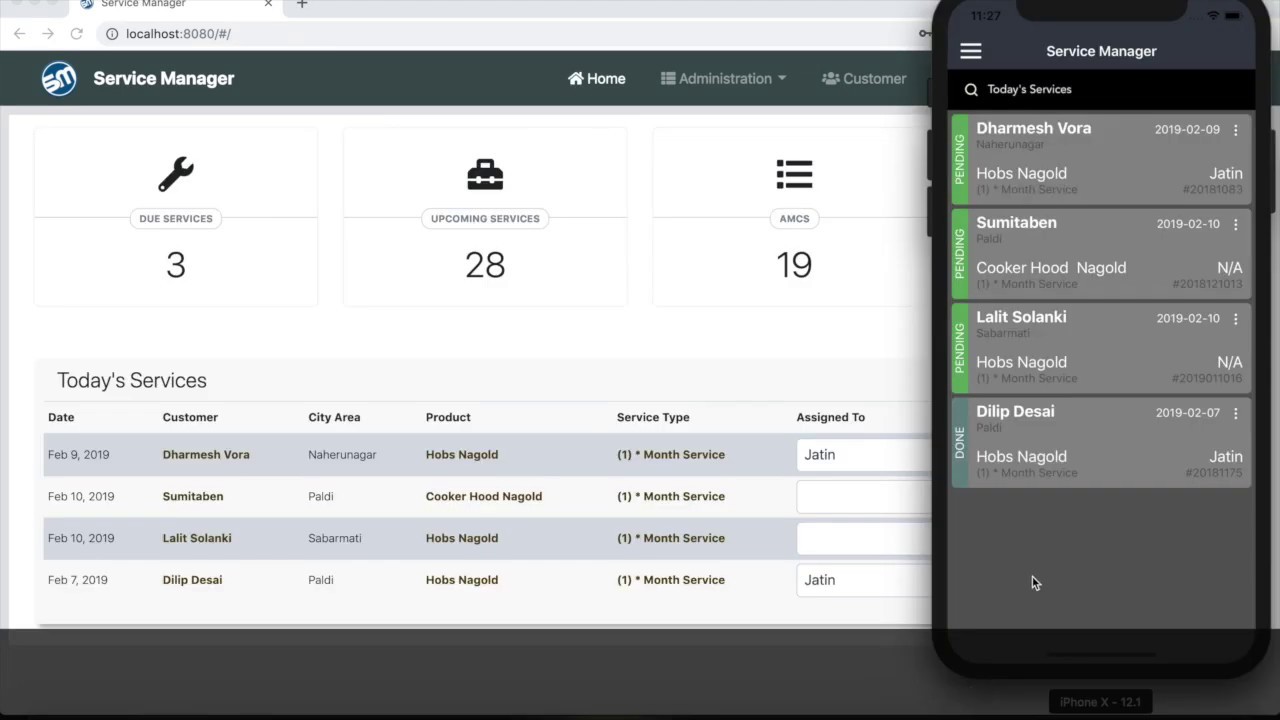Open the options menu for the Sumitaben card

1236,224
